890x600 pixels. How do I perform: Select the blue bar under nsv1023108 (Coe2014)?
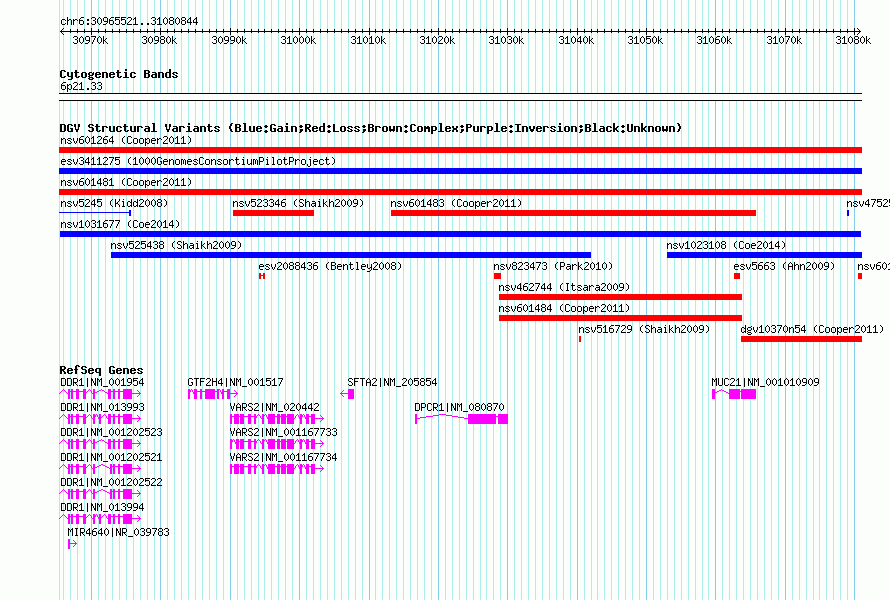764,255
